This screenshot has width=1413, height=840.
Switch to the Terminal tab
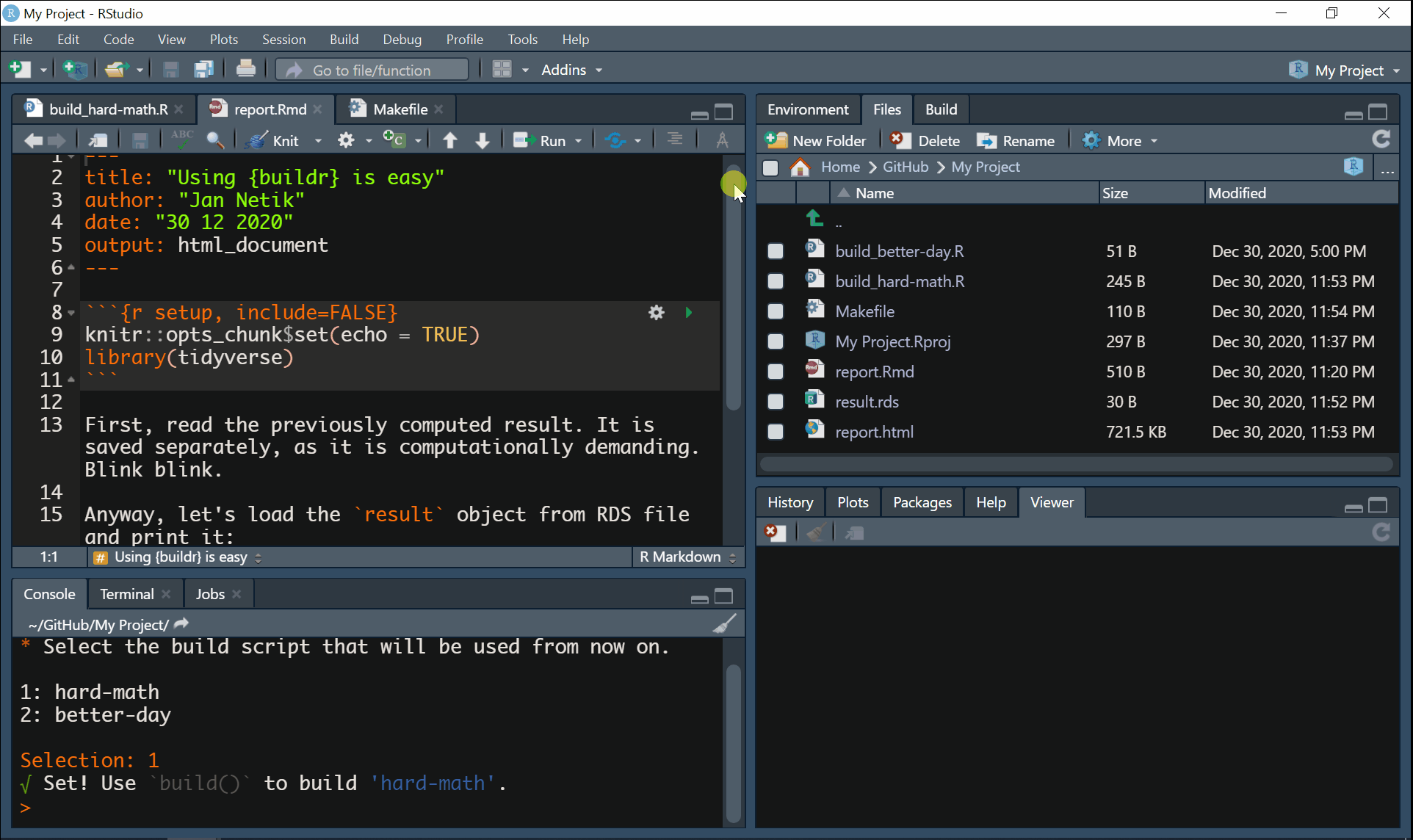[x=126, y=594]
